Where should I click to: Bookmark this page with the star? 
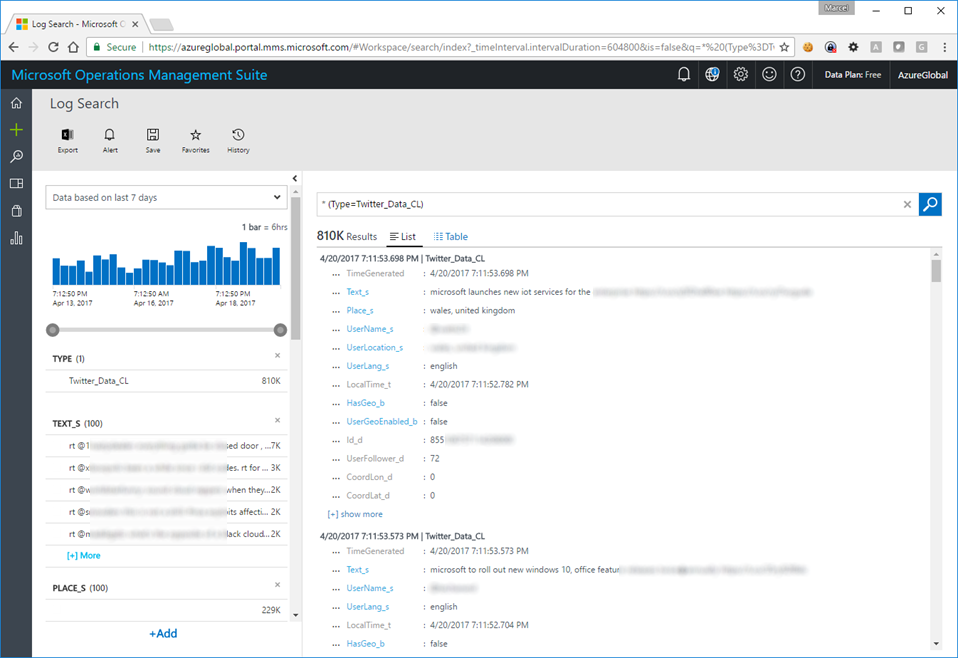pyautogui.click(x=784, y=47)
